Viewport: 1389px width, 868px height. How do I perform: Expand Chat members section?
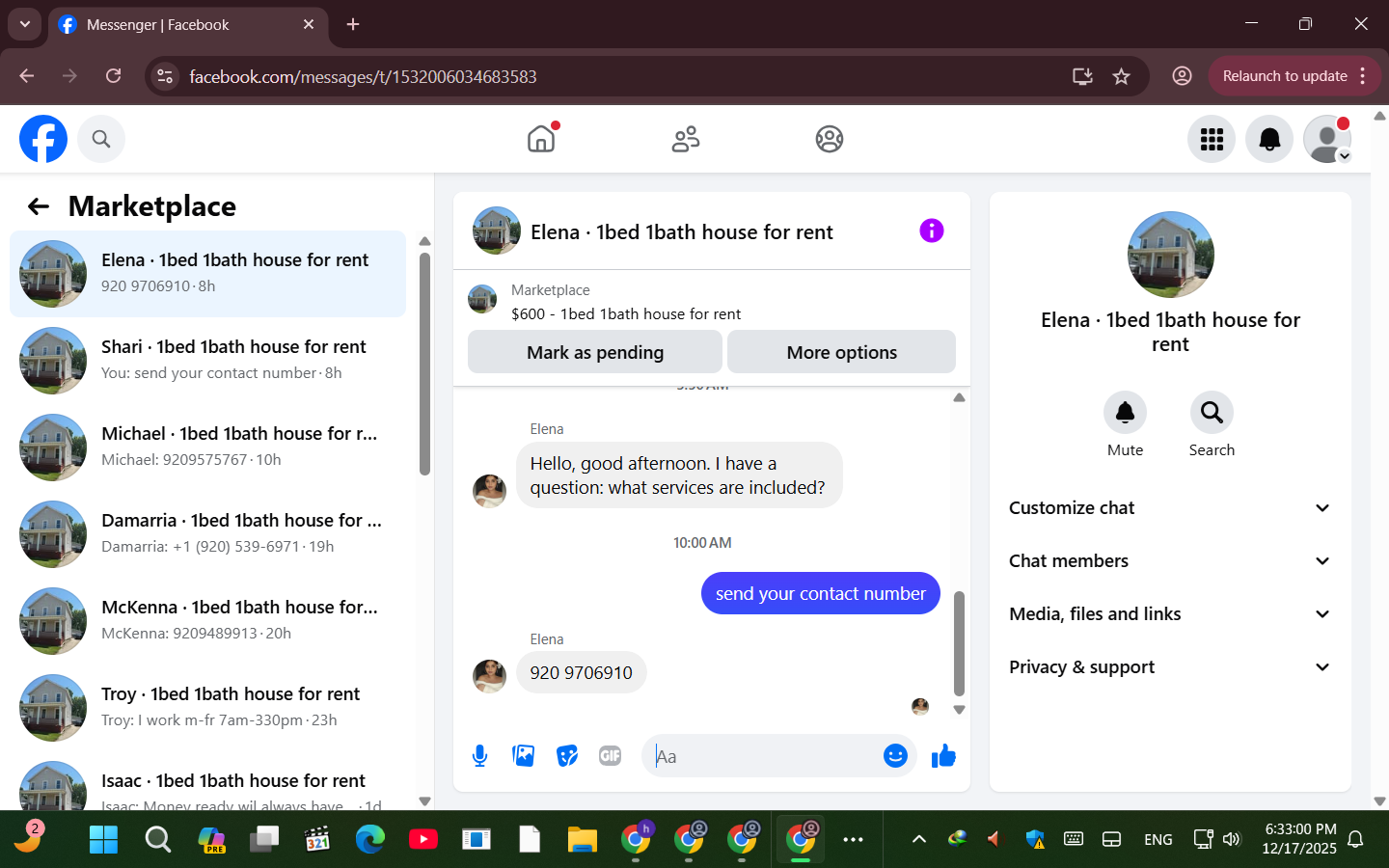(x=1170, y=561)
